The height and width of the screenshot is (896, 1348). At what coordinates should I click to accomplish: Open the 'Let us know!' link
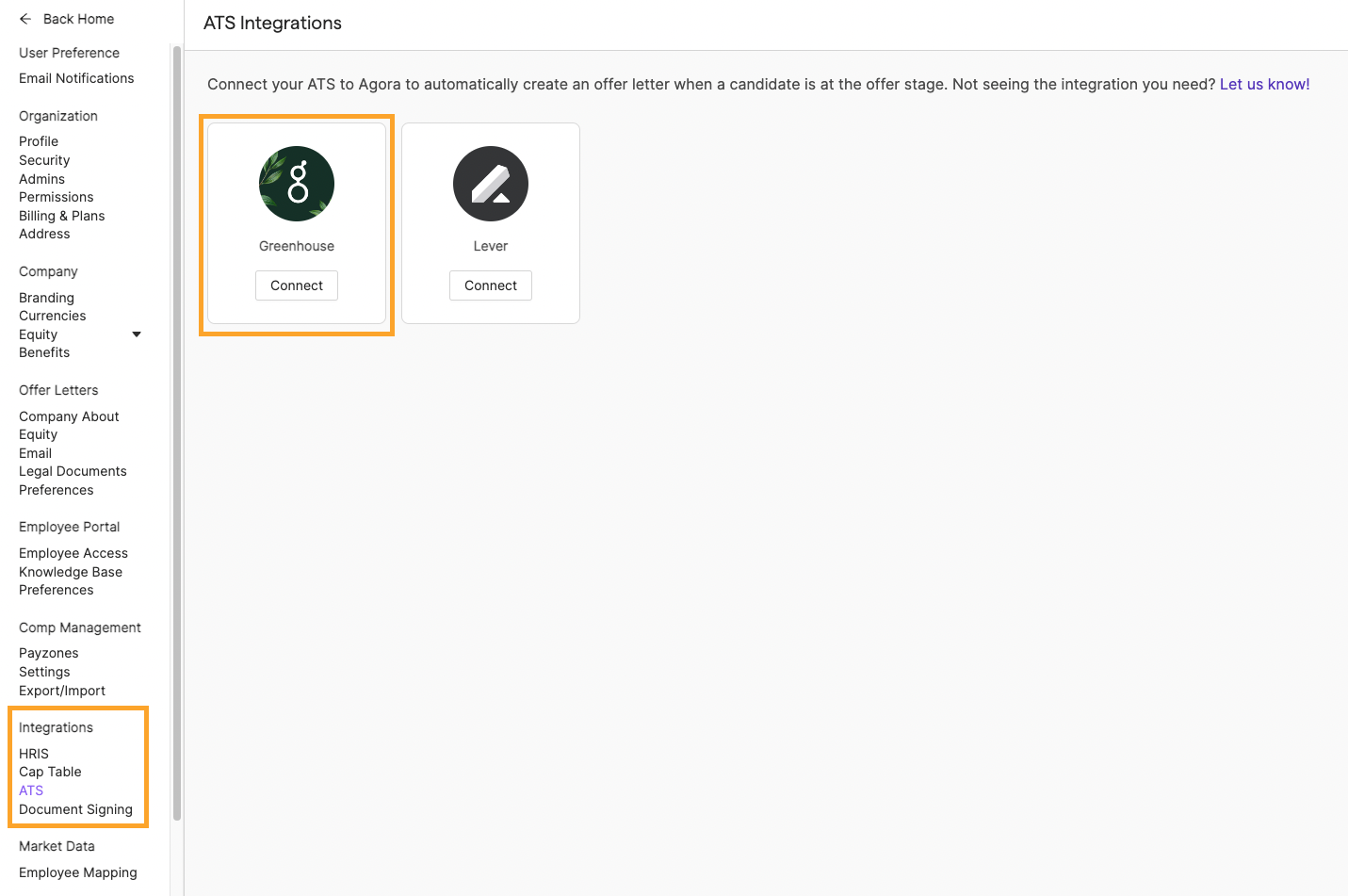(1264, 84)
